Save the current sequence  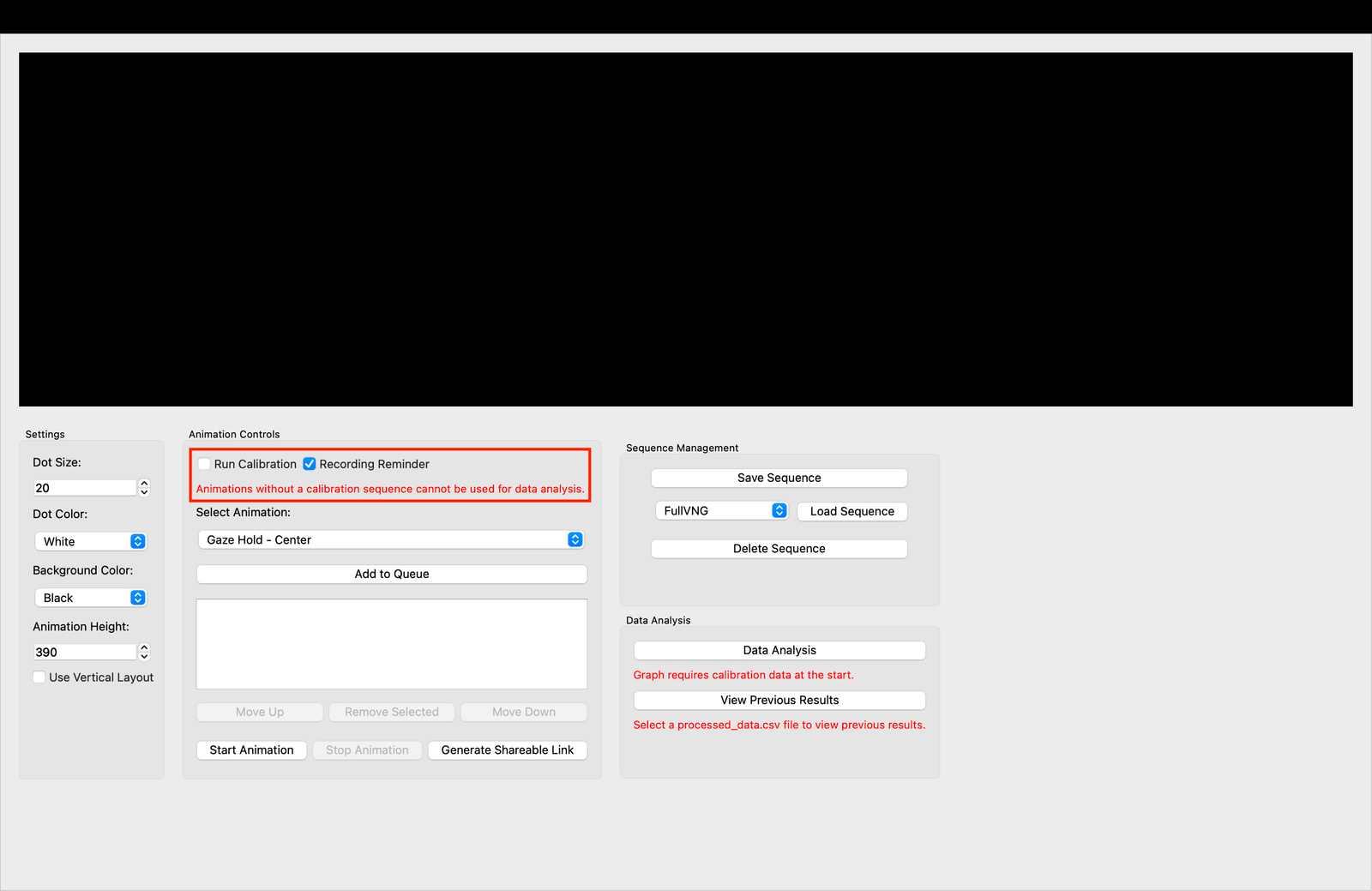pos(778,478)
